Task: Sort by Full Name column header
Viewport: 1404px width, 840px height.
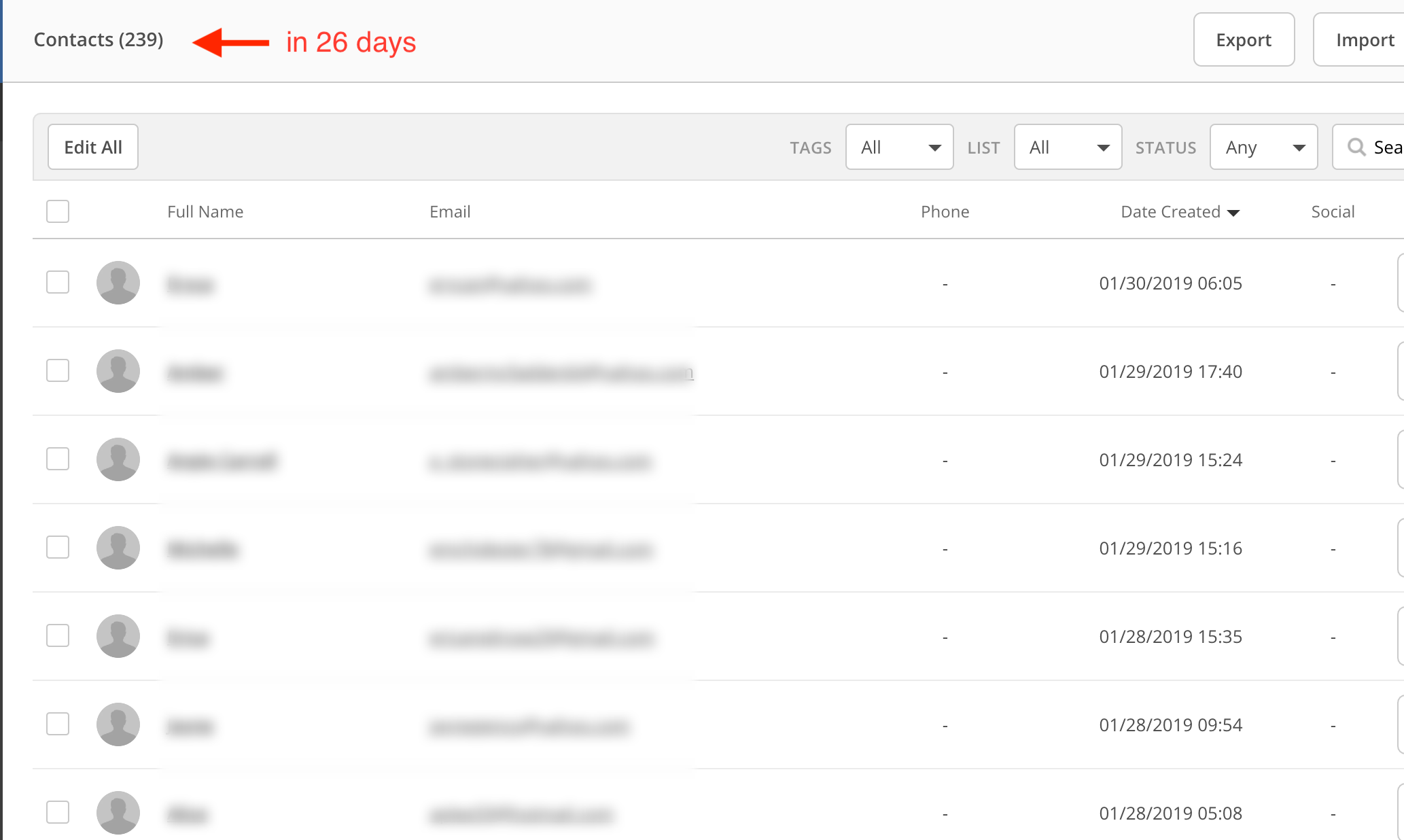Action: [205, 212]
